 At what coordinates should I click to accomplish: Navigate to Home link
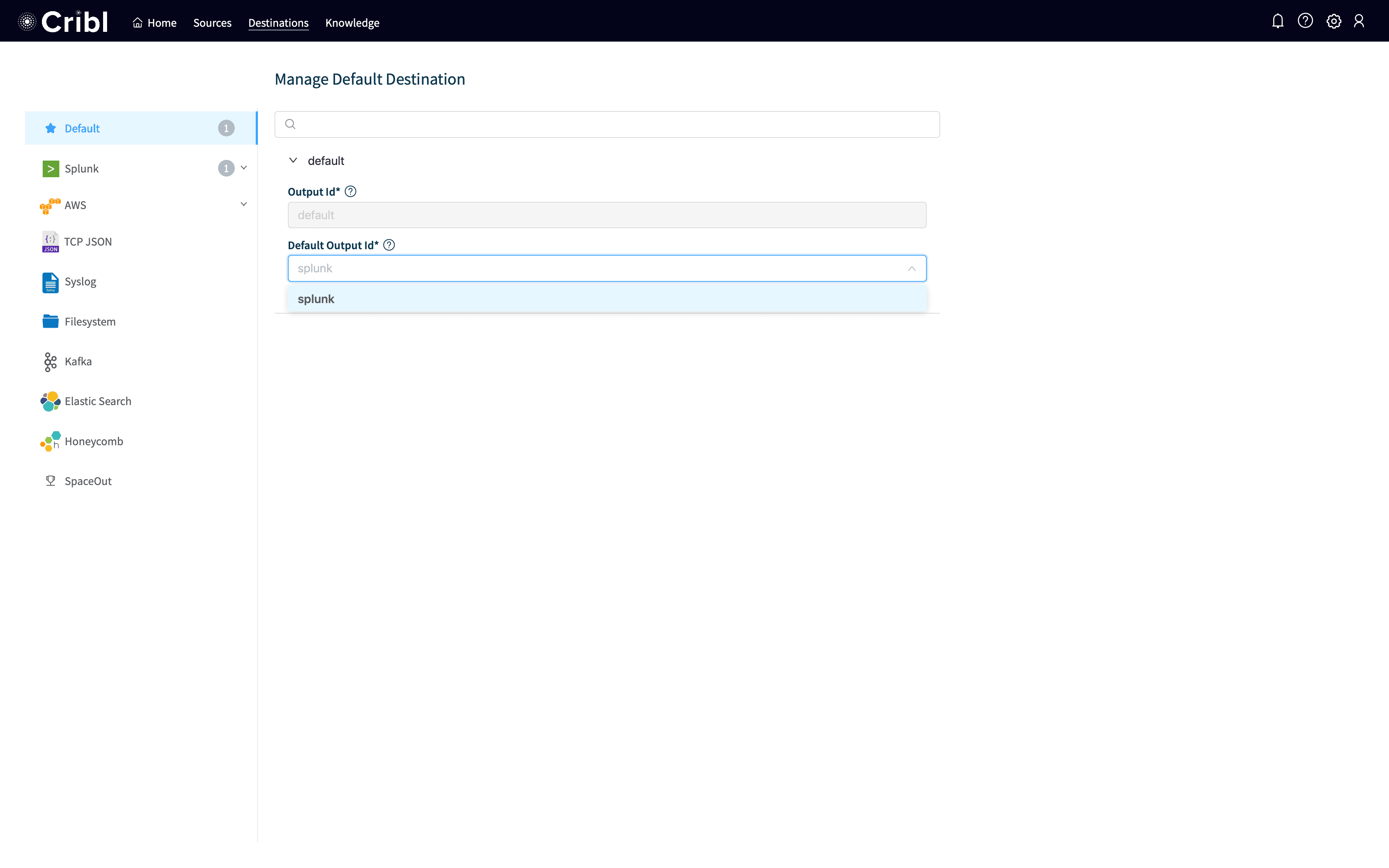tap(154, 23)
